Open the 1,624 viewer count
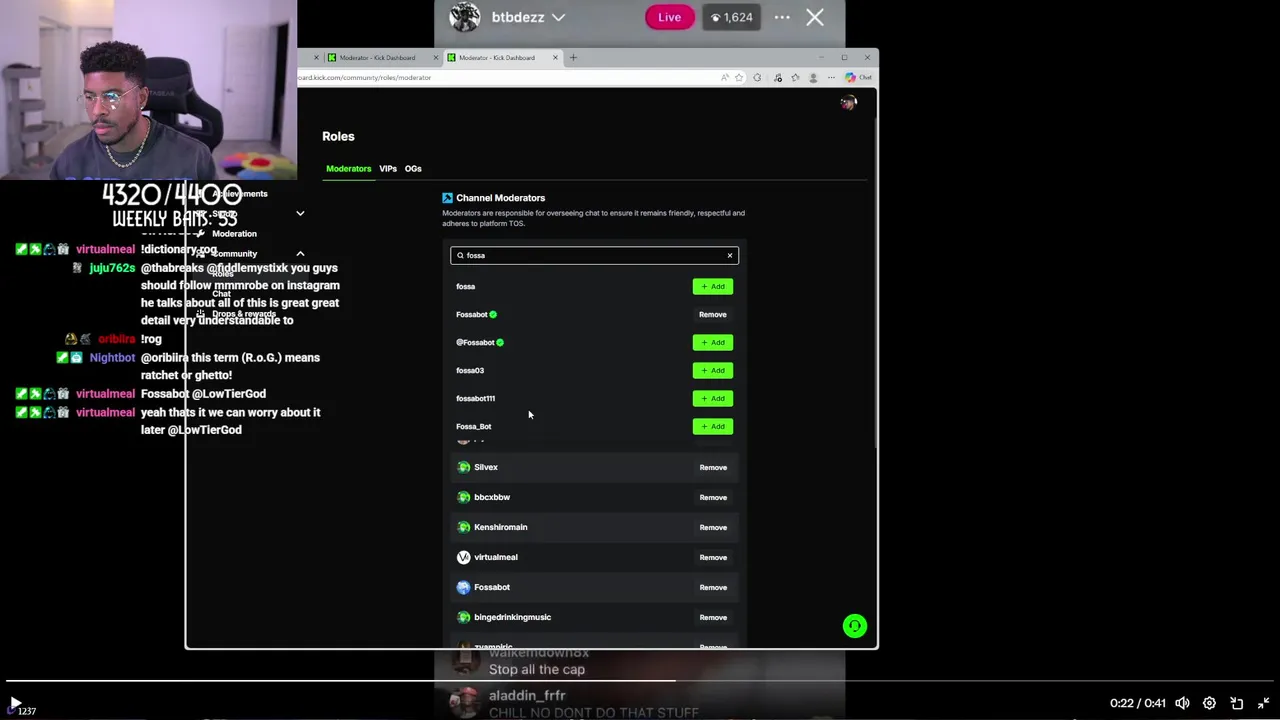1280x720 pixels. coord(730,17)
